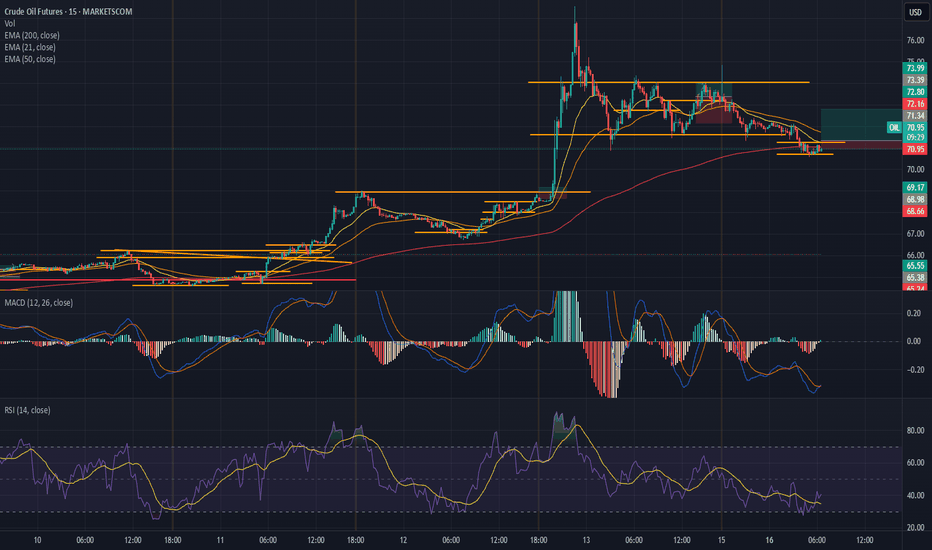Select the red 68.66 price label

[915, 212]
